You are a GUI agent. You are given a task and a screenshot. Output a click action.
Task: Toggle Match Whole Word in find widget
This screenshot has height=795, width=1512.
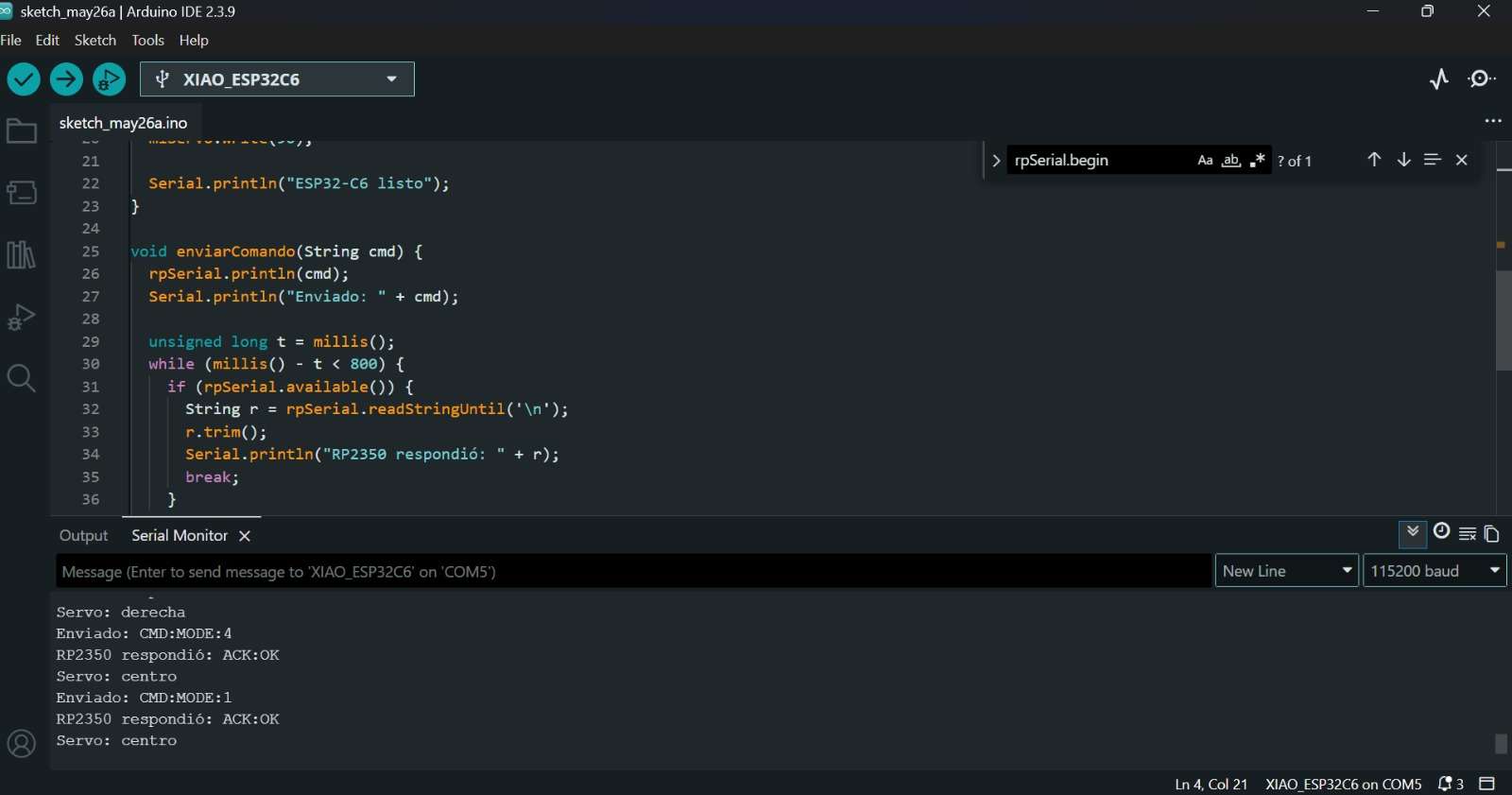[x=1230, y=161]
